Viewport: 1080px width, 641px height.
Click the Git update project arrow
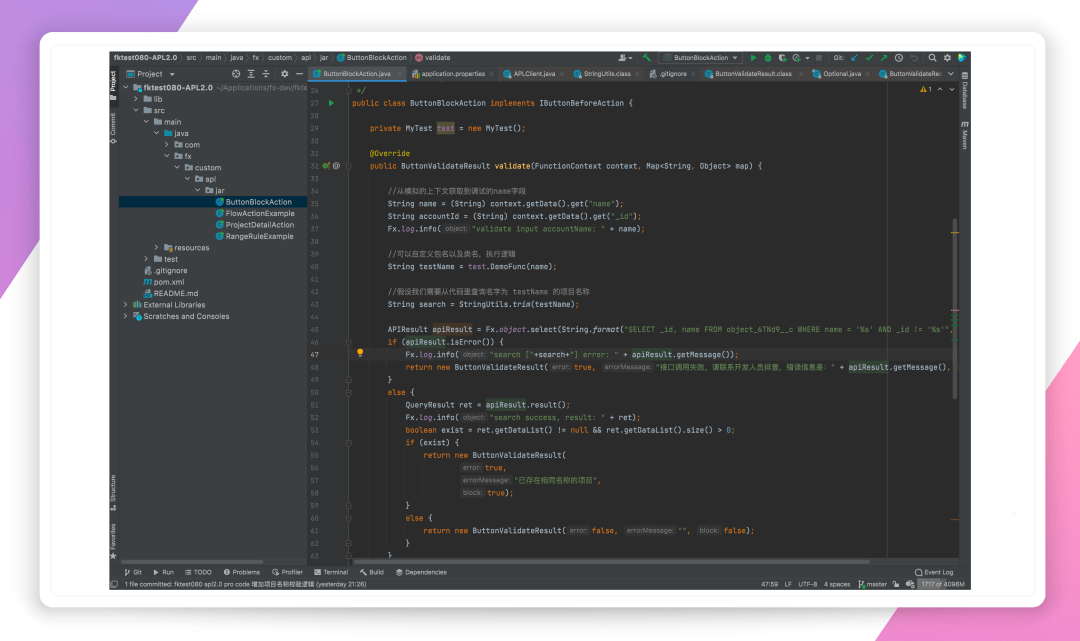point(855,58)
